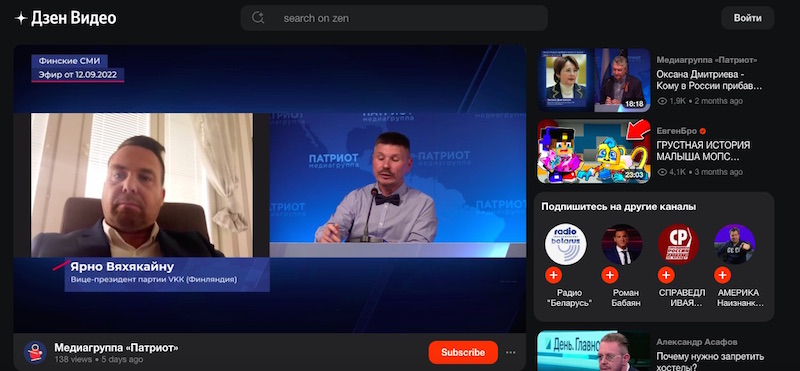
Task: Click the 138 views • 5 days ago text
Action: pos(99,359)
